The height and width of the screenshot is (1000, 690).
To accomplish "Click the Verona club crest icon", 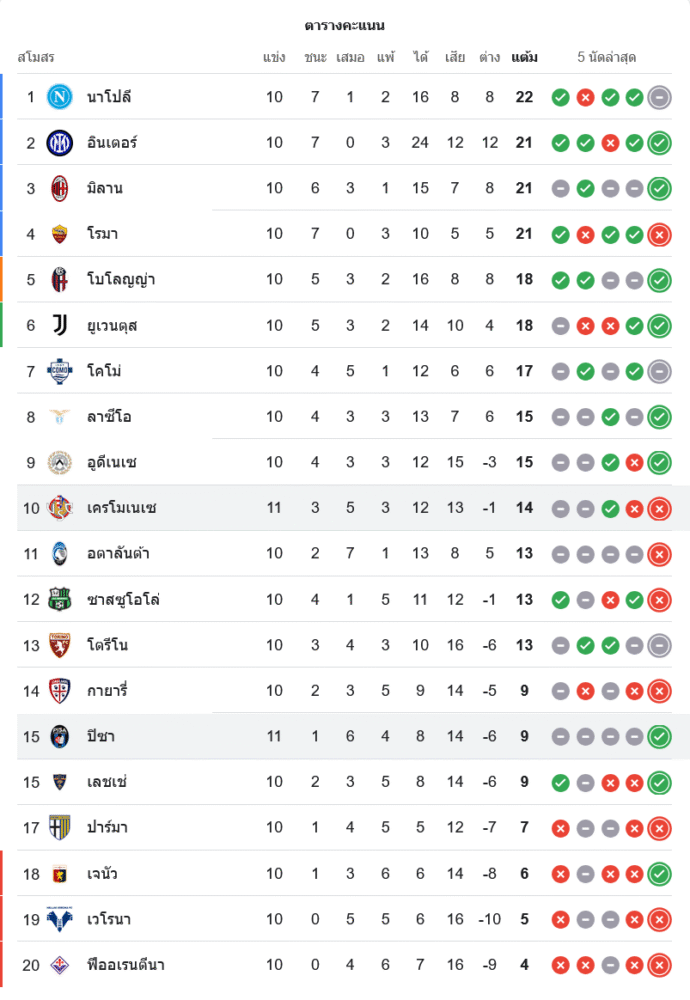I will click(60, 919).
